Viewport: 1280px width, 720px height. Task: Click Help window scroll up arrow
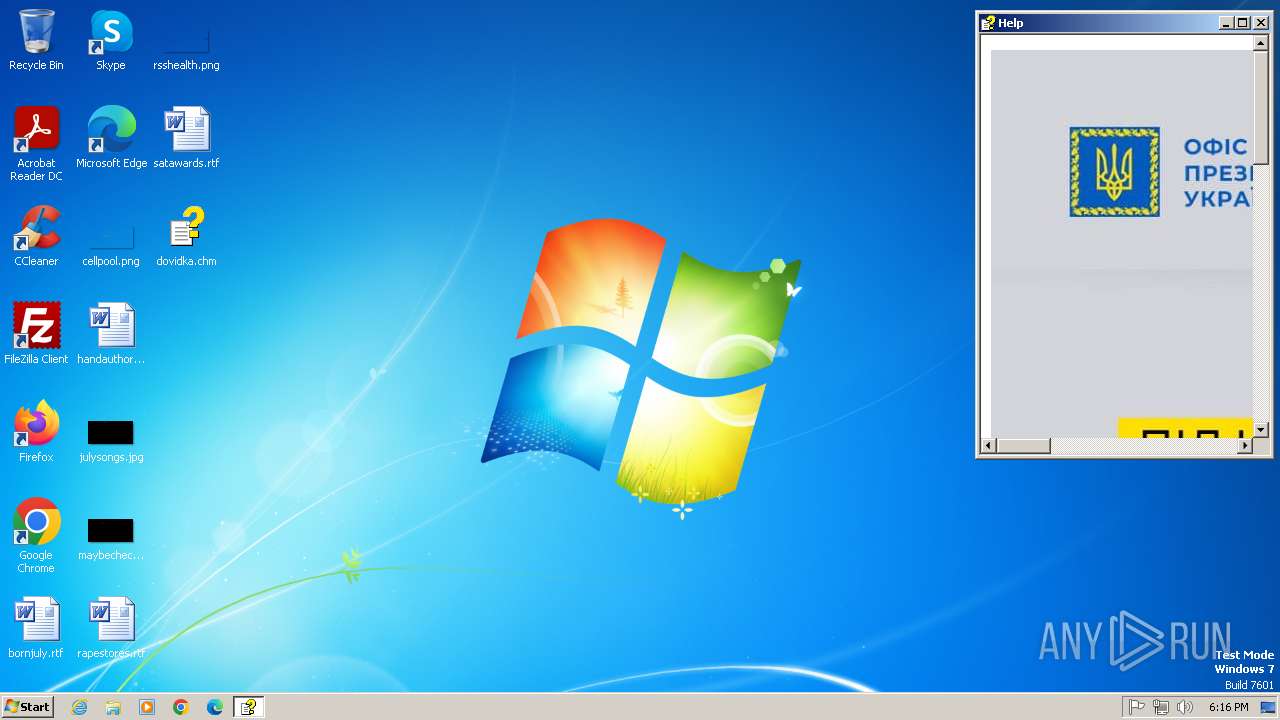pos(1261,44)
